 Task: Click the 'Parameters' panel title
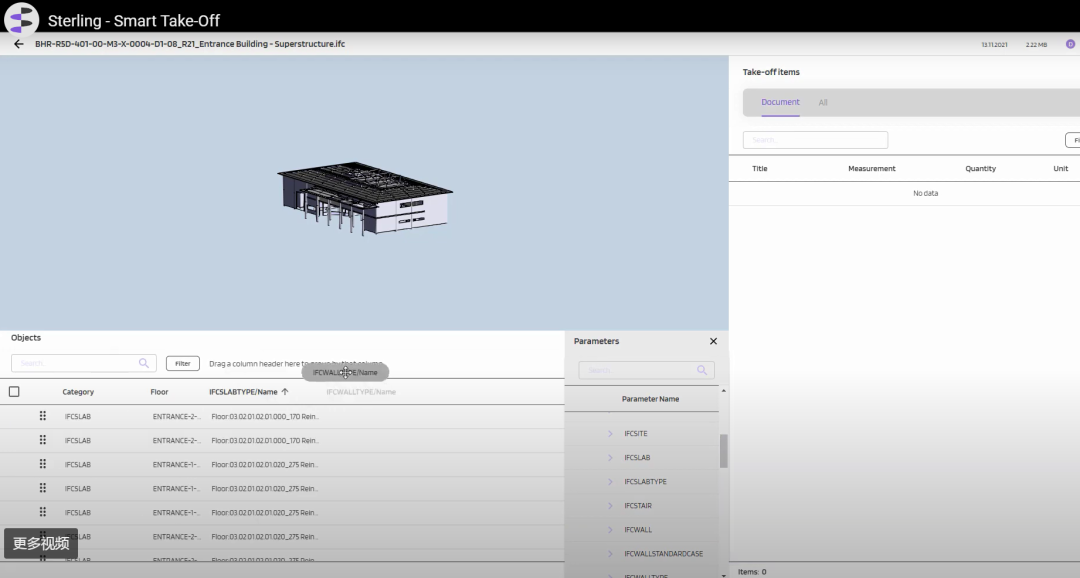click(596, 341)
